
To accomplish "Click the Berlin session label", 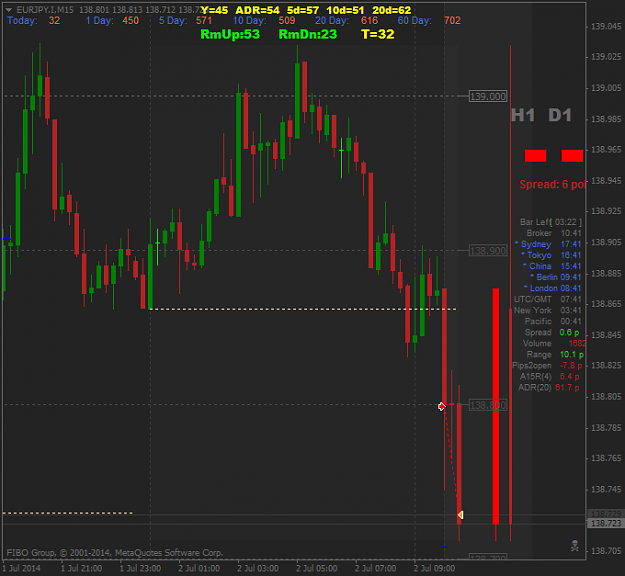I will pos(544,277).
